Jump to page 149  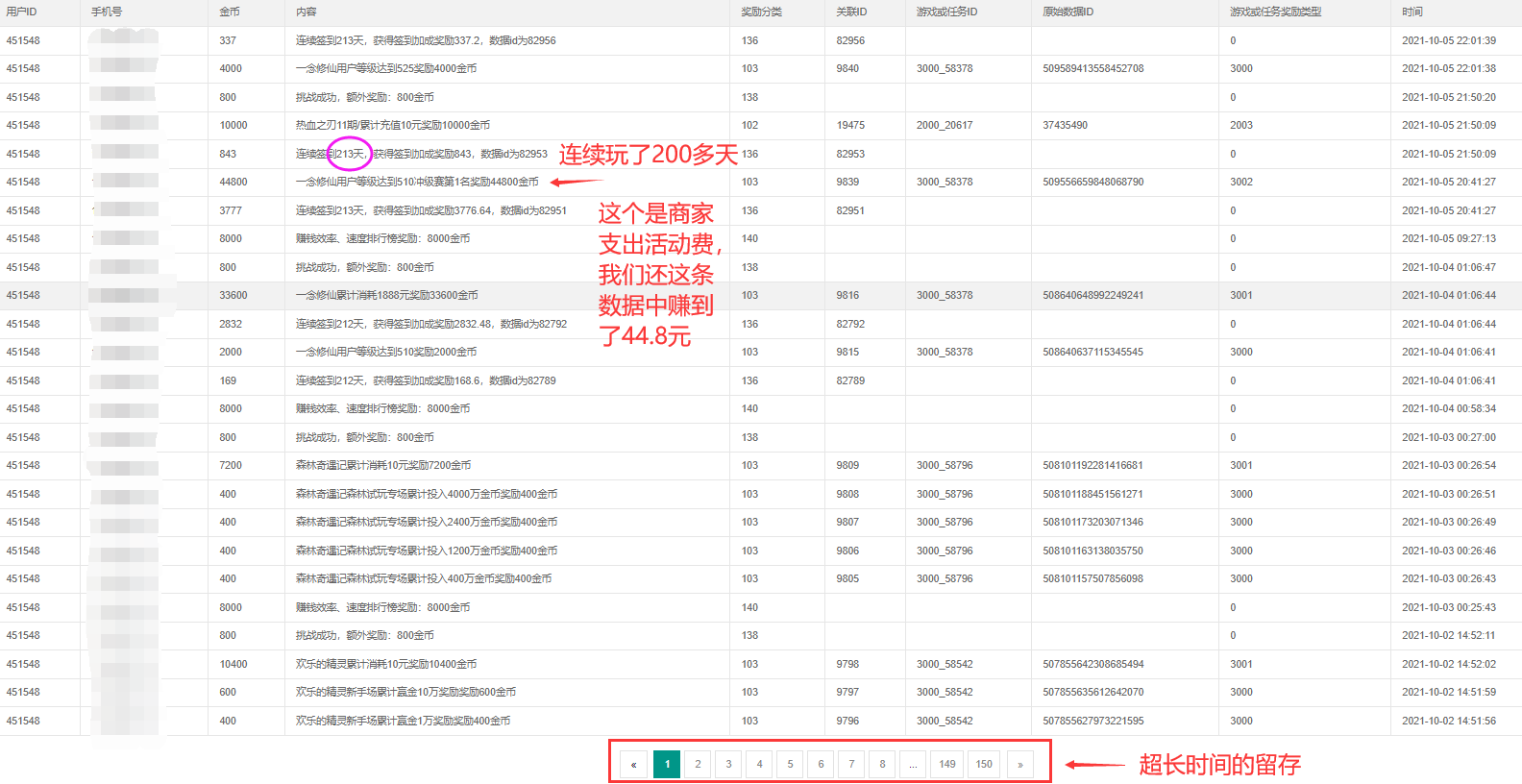click(947, 764)
